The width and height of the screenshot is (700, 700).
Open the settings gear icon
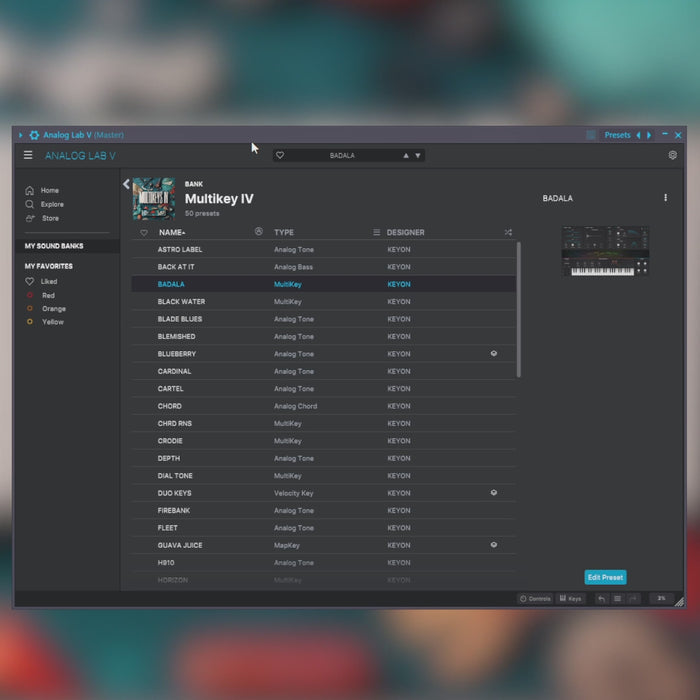click(672, 155)
